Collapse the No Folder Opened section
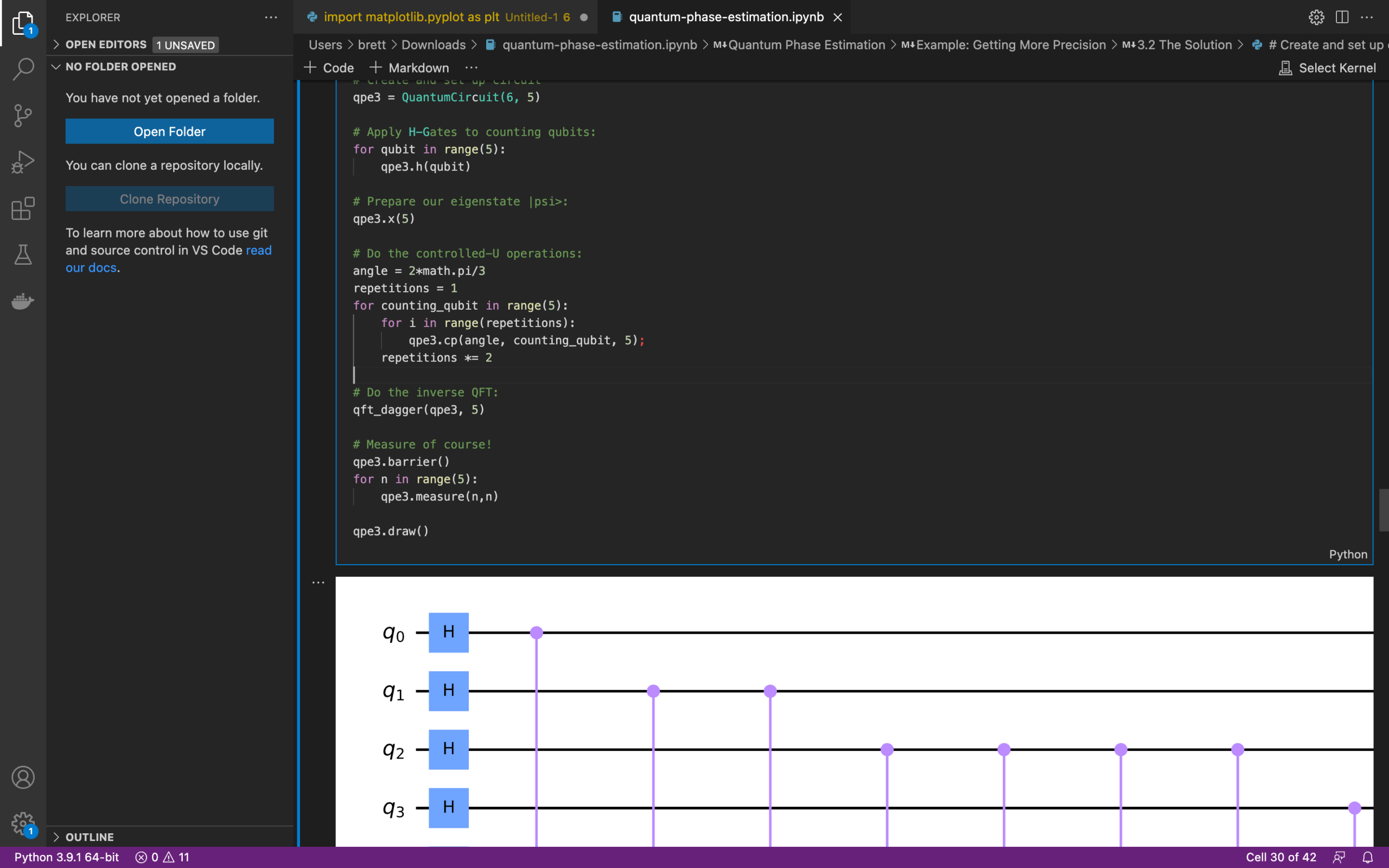The width and height of the screenshot is (1389, 868). point(120,67)
